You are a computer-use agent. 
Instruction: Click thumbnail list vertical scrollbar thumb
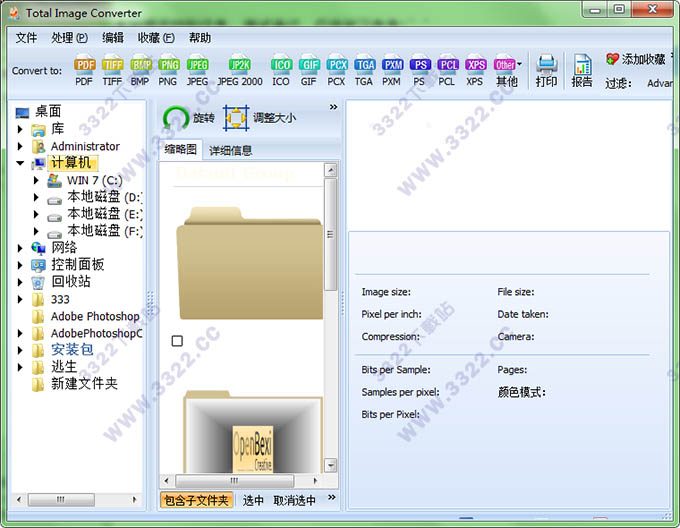tap(330, 235)
